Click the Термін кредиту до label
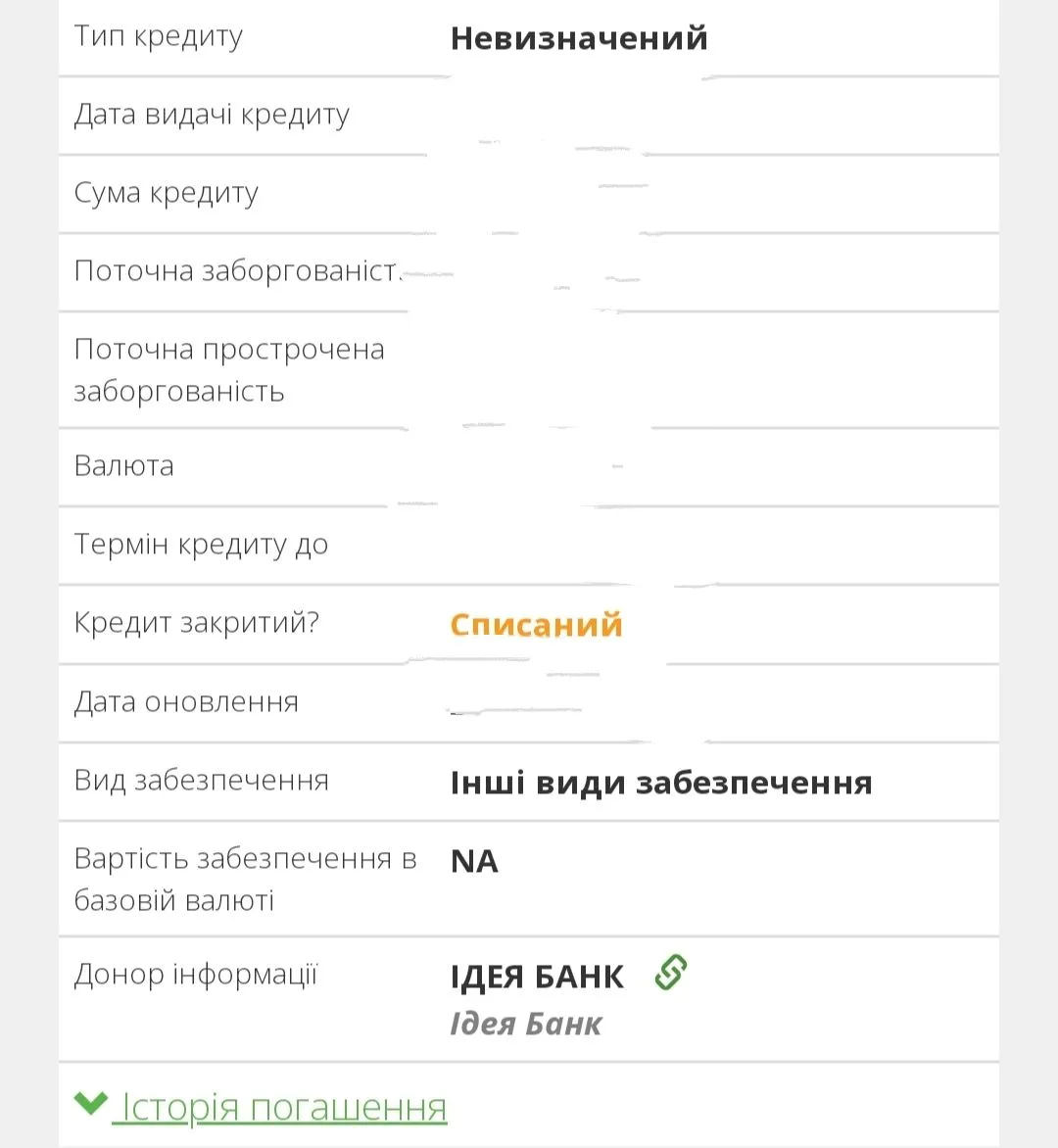Viewport: 1058px width, 1148px height. 201,545
